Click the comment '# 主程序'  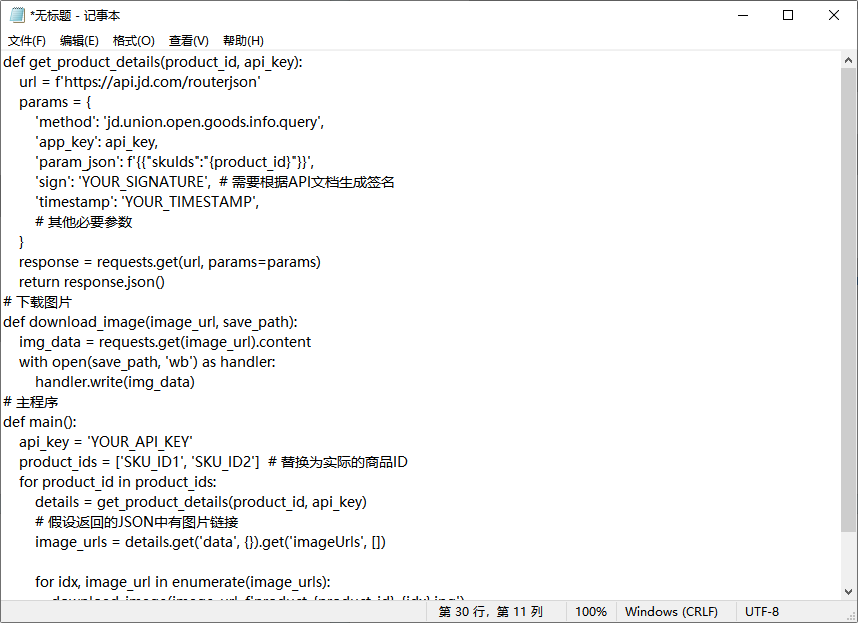pyautogui.click(x=31, y=402)
